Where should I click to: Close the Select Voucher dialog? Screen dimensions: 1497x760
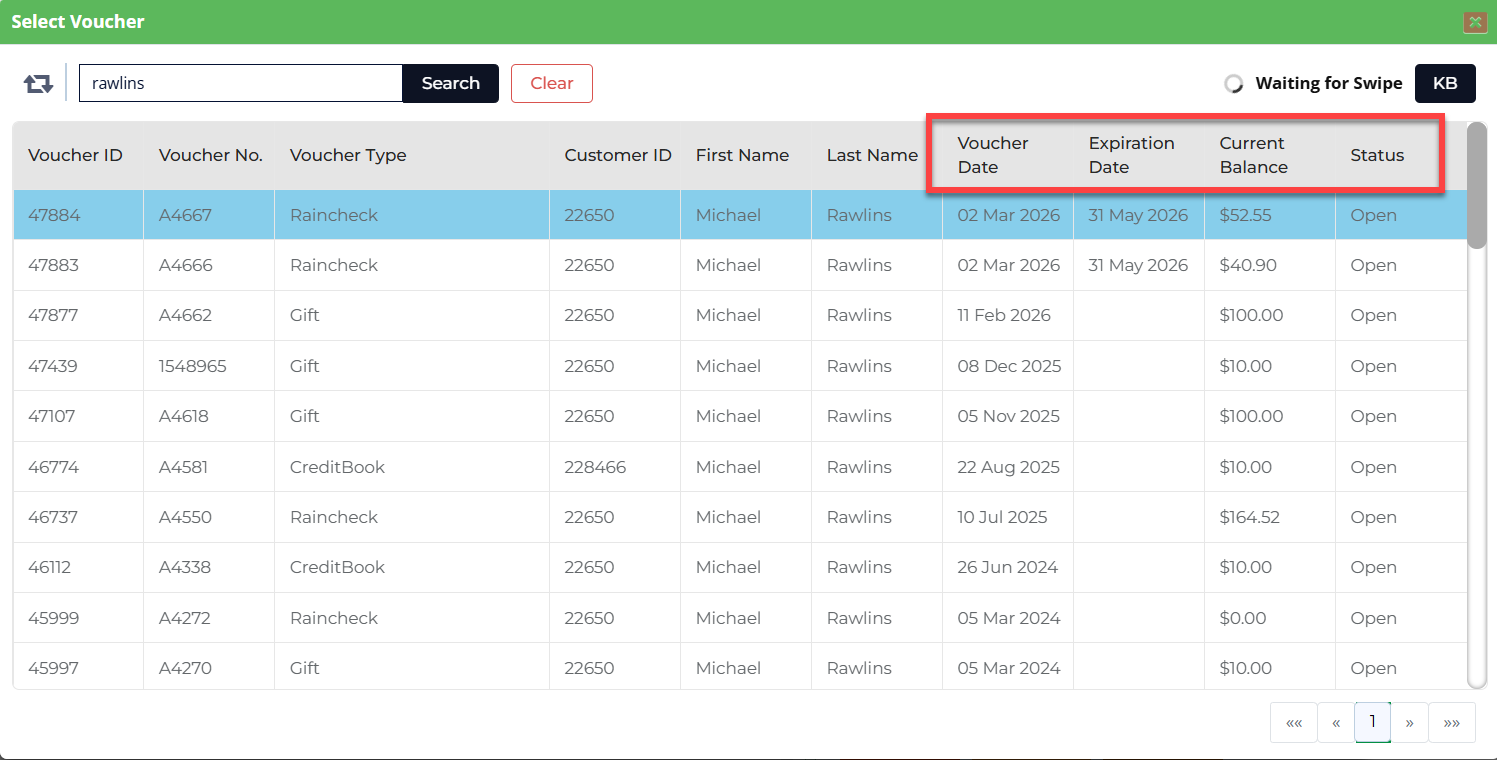tap(1475, 22)
